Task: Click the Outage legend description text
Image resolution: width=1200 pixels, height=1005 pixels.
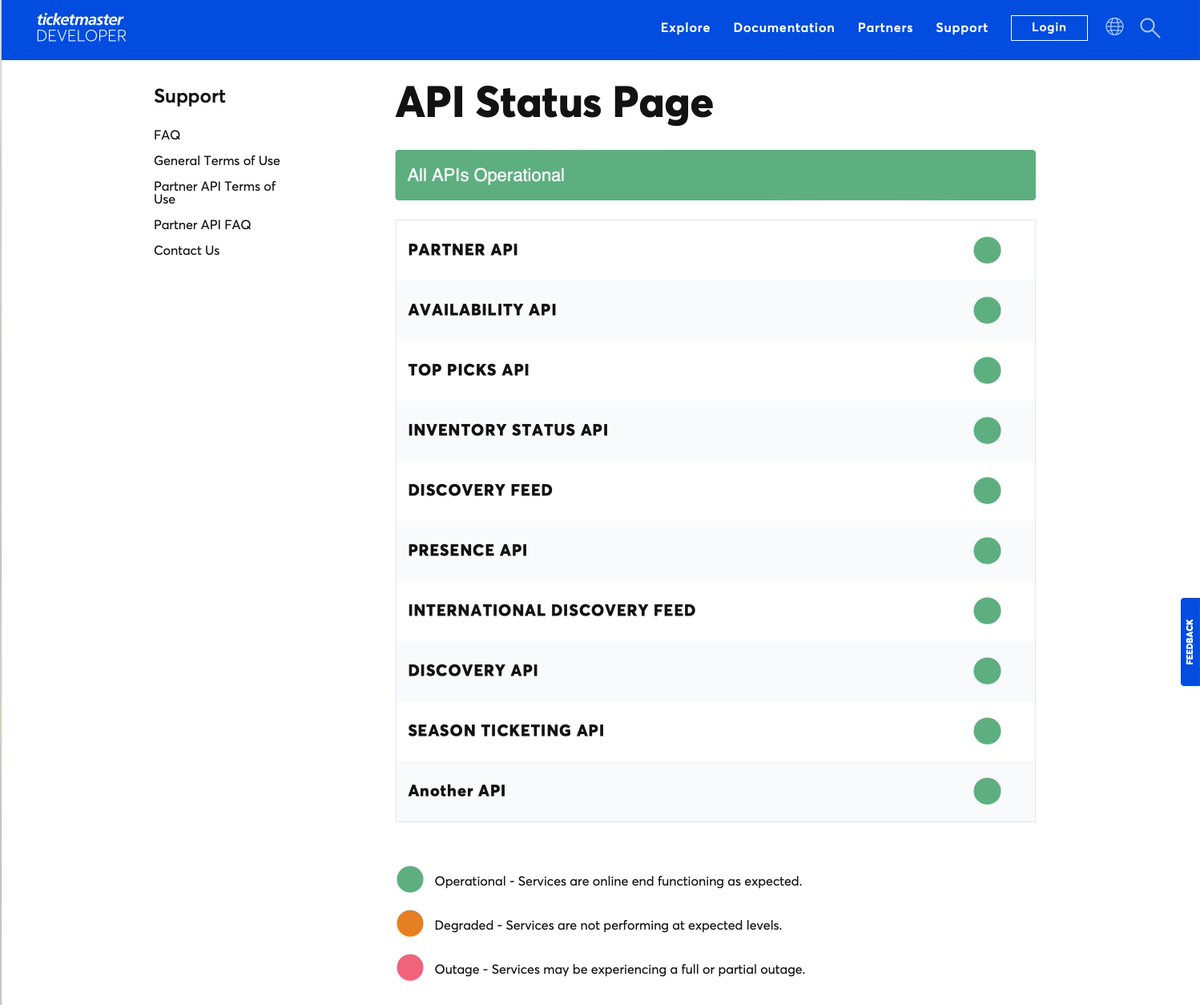Action: click(x=620, y=969)
